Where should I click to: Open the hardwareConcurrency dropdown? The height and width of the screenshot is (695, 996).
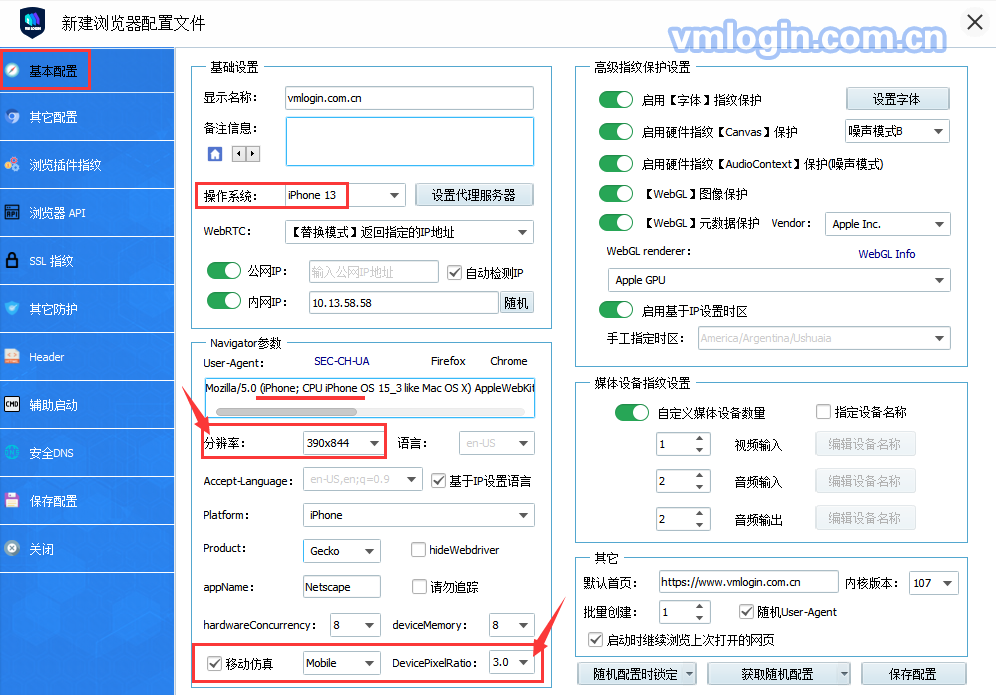[x=355, y=625]
